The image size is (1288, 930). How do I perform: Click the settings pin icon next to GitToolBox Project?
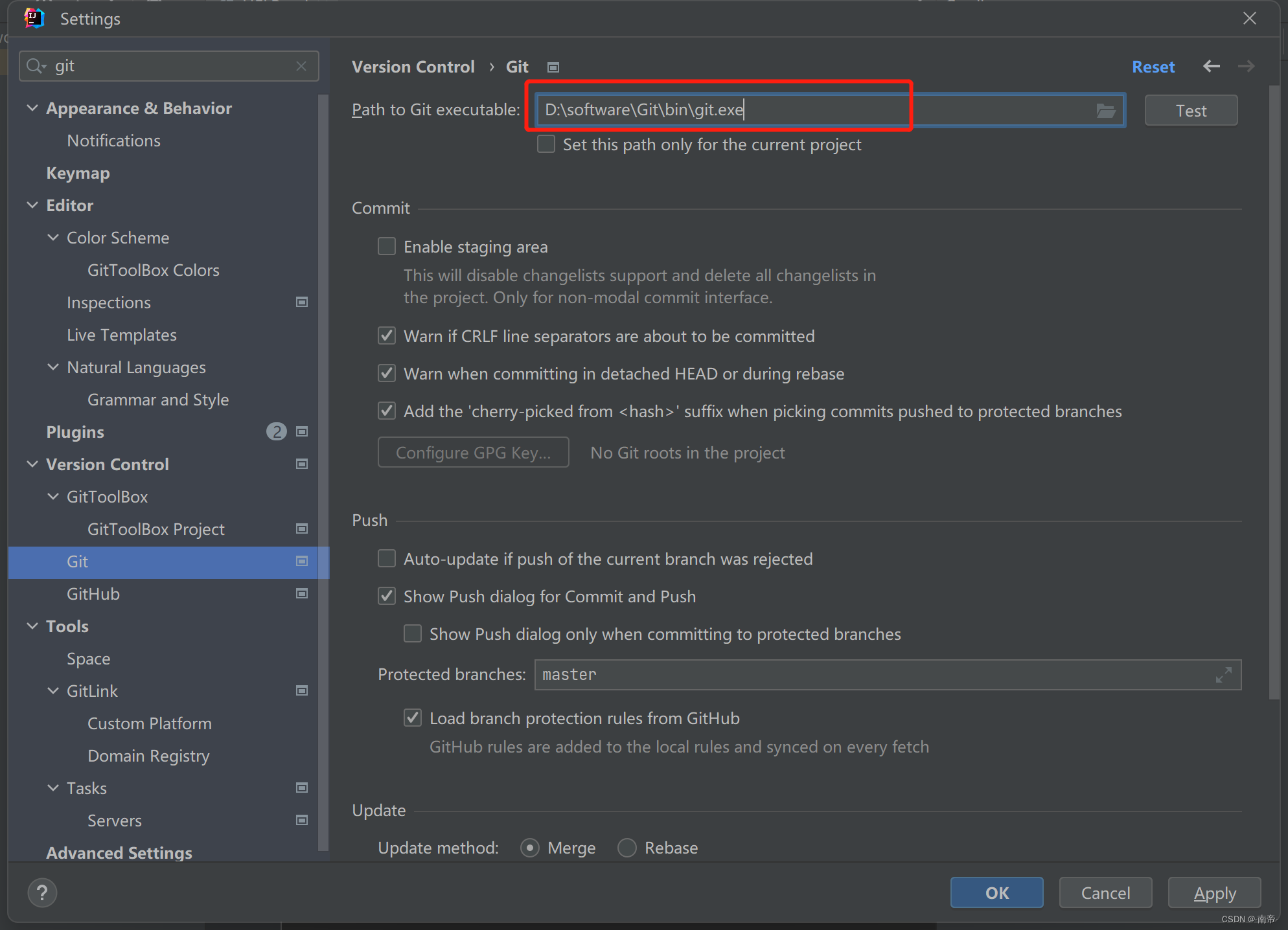(302, 529)
